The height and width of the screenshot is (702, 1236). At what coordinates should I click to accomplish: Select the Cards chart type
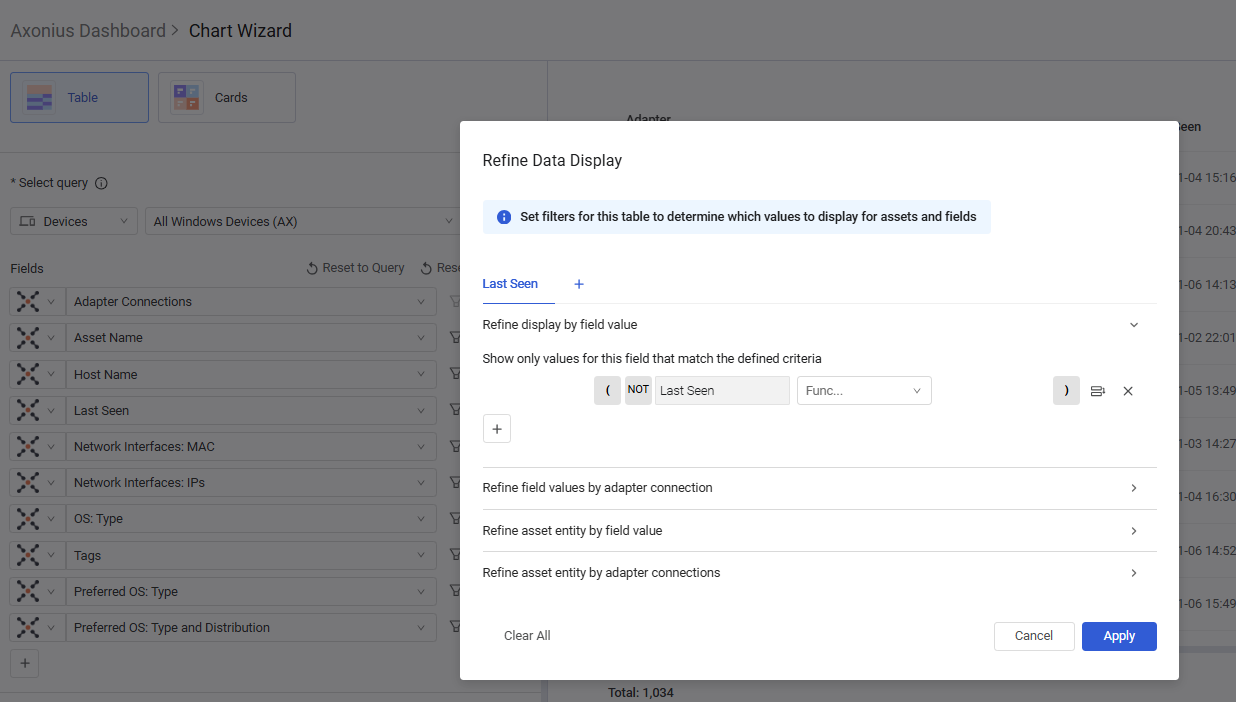pyautogui.click(x=227, y=97)
